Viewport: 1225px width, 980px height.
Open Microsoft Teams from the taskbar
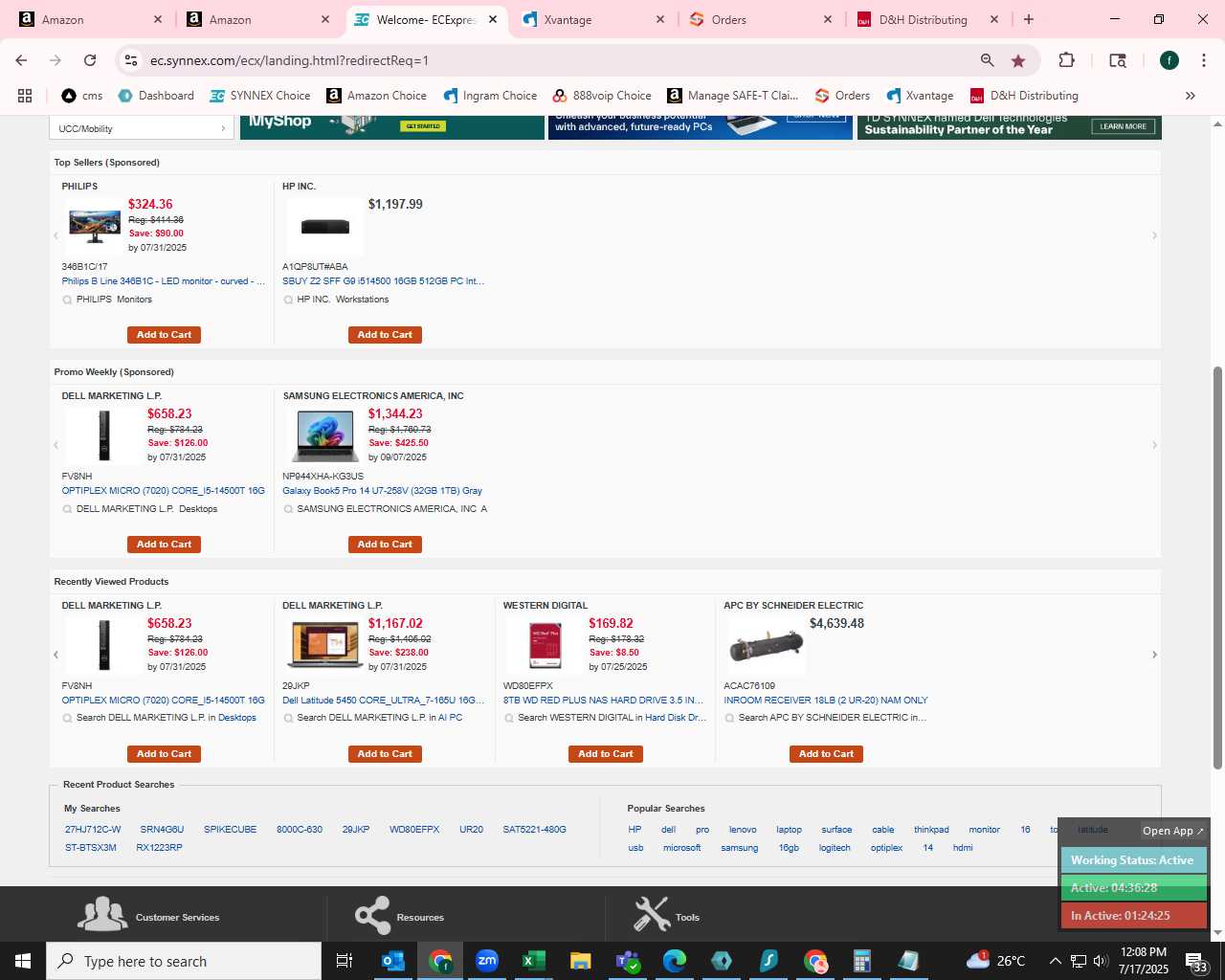click(x=628, y=961)
